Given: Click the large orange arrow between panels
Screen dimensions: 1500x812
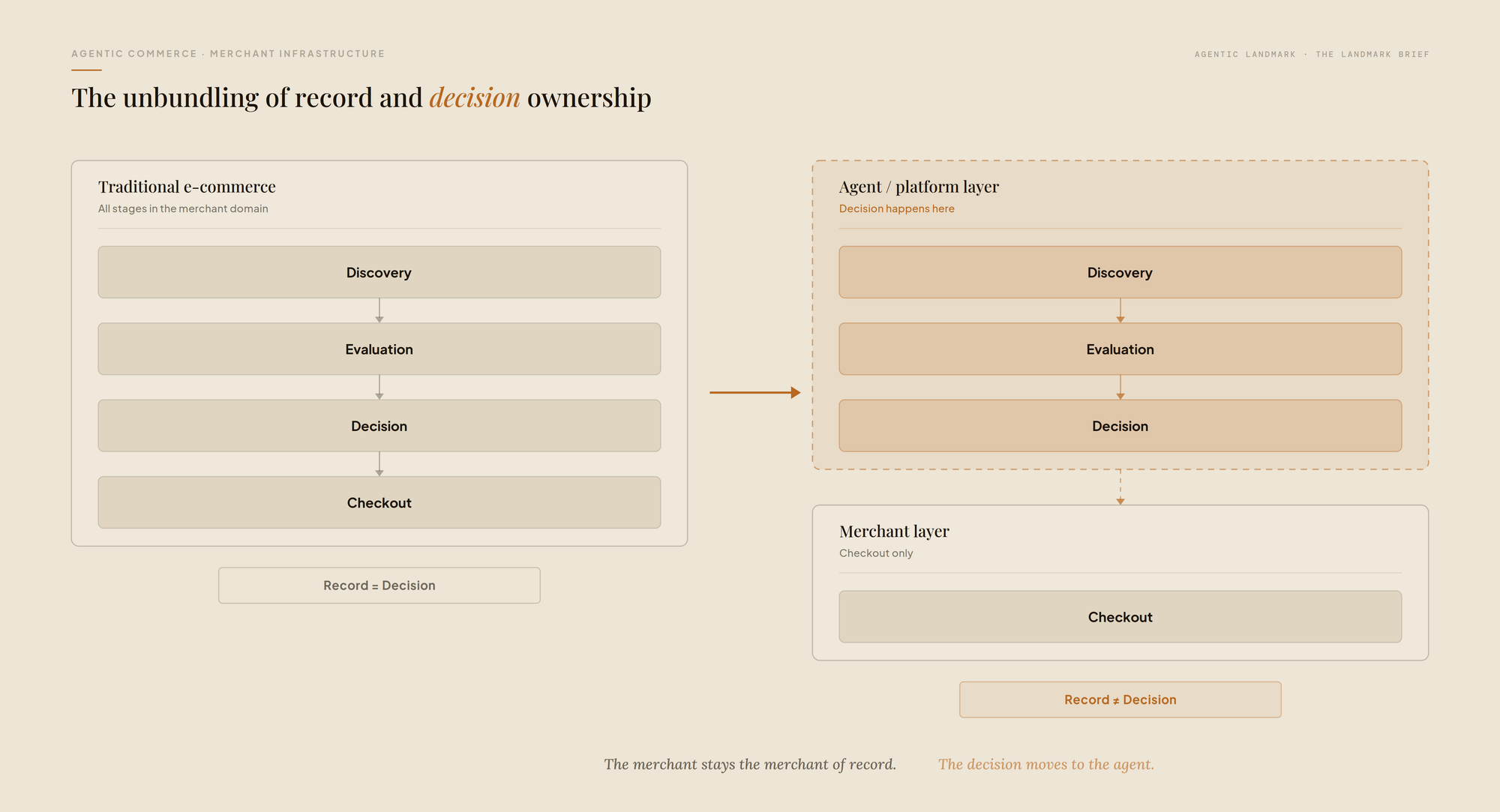Looking at the screenshot, I should point(754,392).
